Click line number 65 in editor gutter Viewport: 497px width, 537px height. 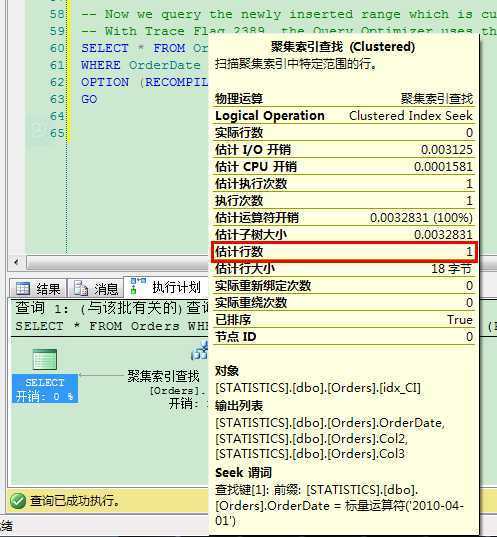click(x=57, y=133)
